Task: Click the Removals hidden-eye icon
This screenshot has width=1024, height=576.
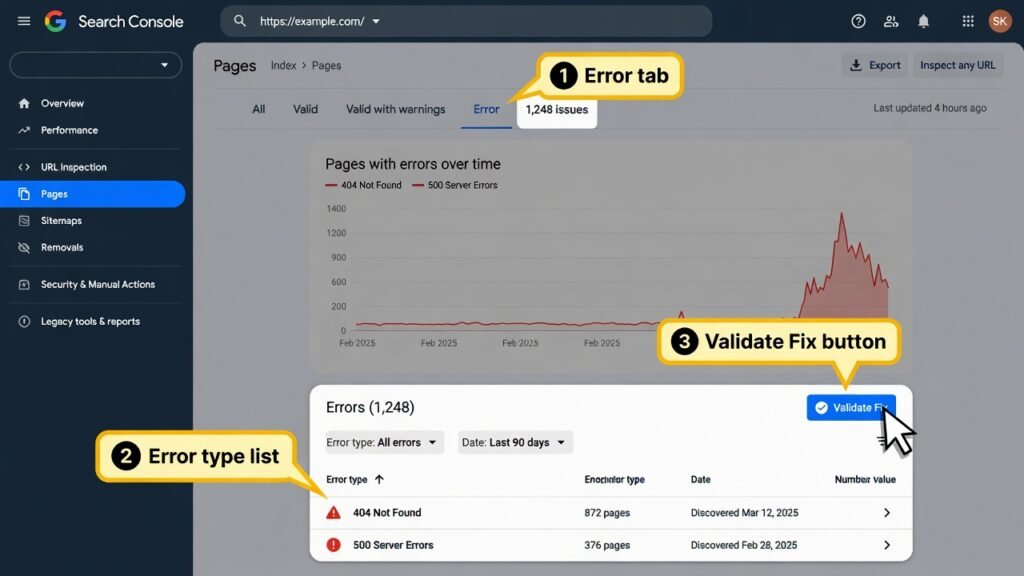Action: click(24, 248)
